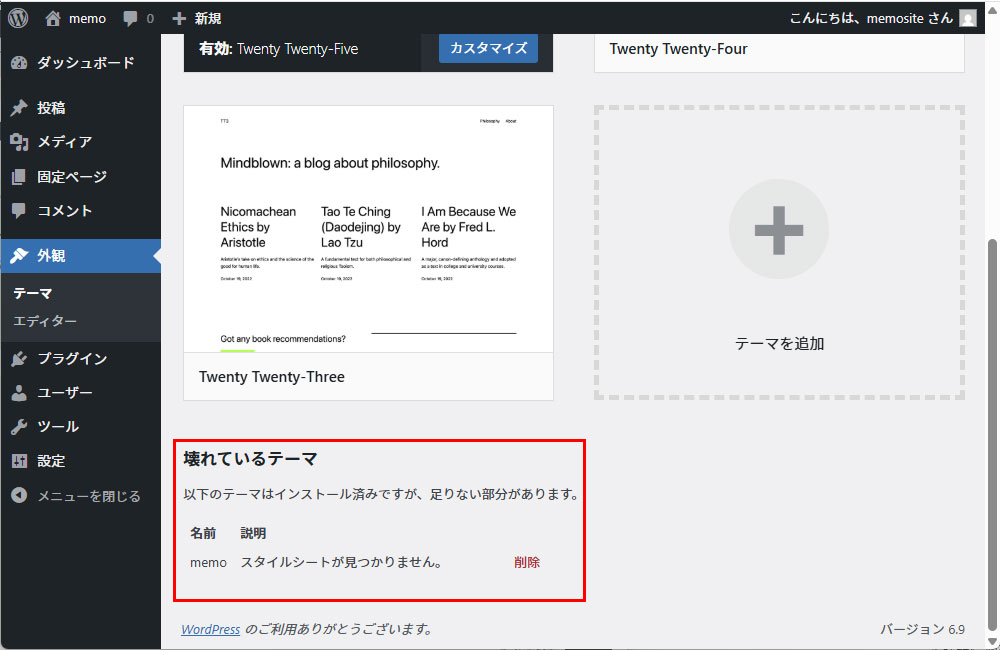Expand the 設定 menu
The height and width of the screenshot is (650, 1000).
(x=51, y=461)
